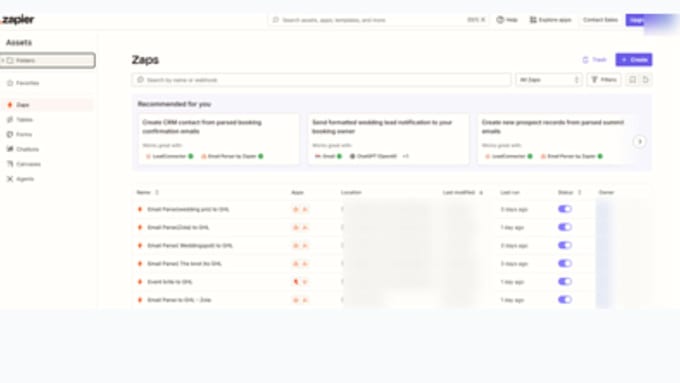The height and width of the screenshot is (383, 680).
Task: Focus the Search by name or webhook field
Action: point(321,80)
